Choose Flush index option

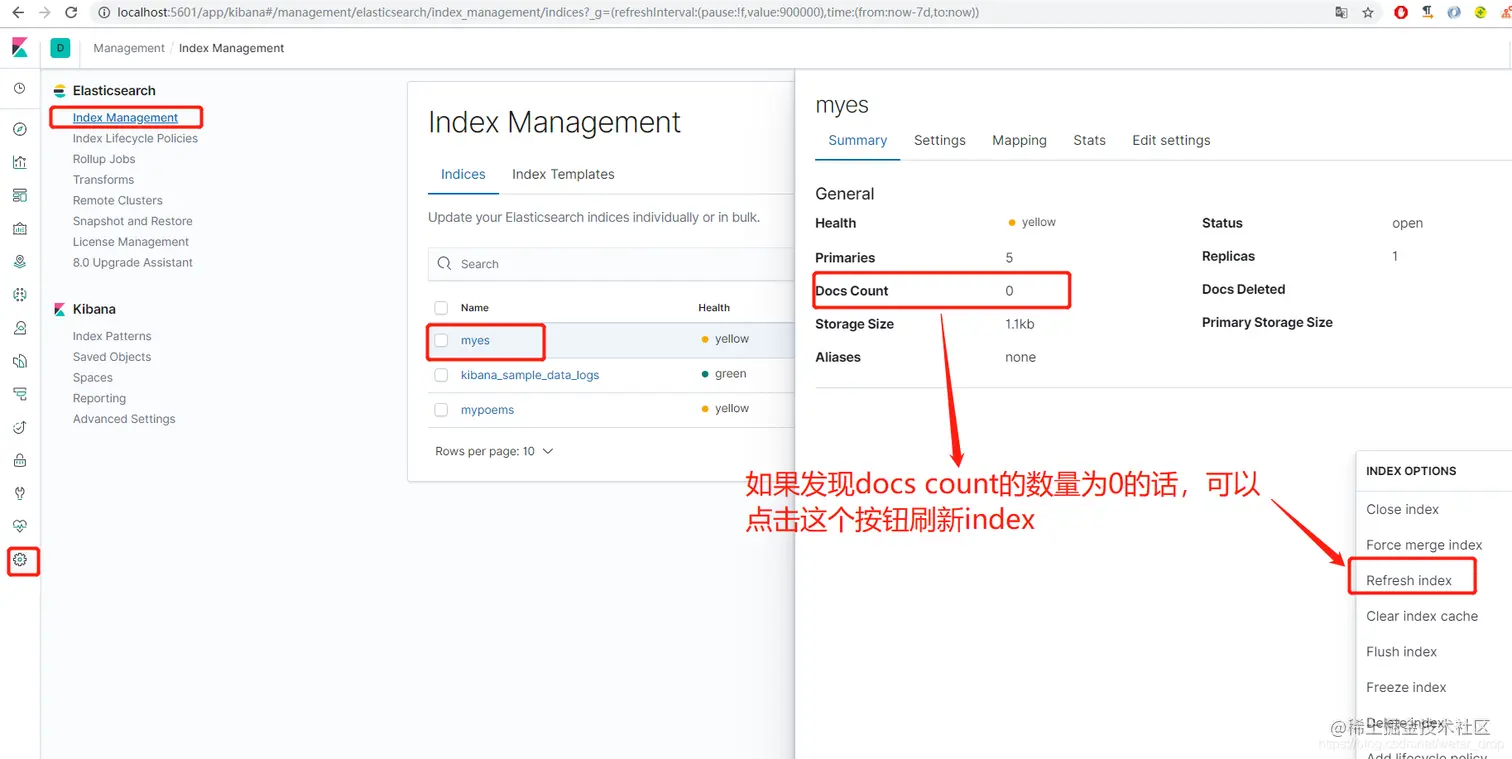tap(1401, 652)
